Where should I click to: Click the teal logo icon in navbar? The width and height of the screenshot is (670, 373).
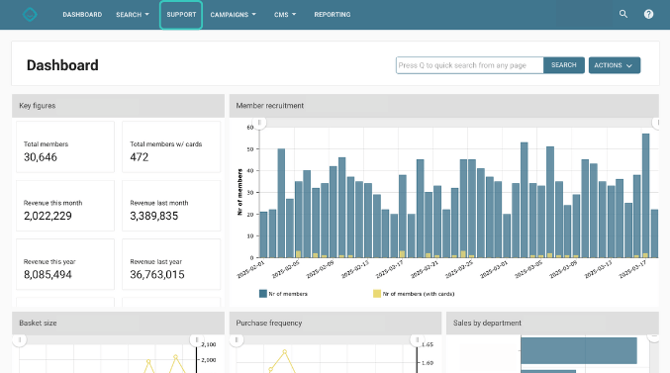30,15
